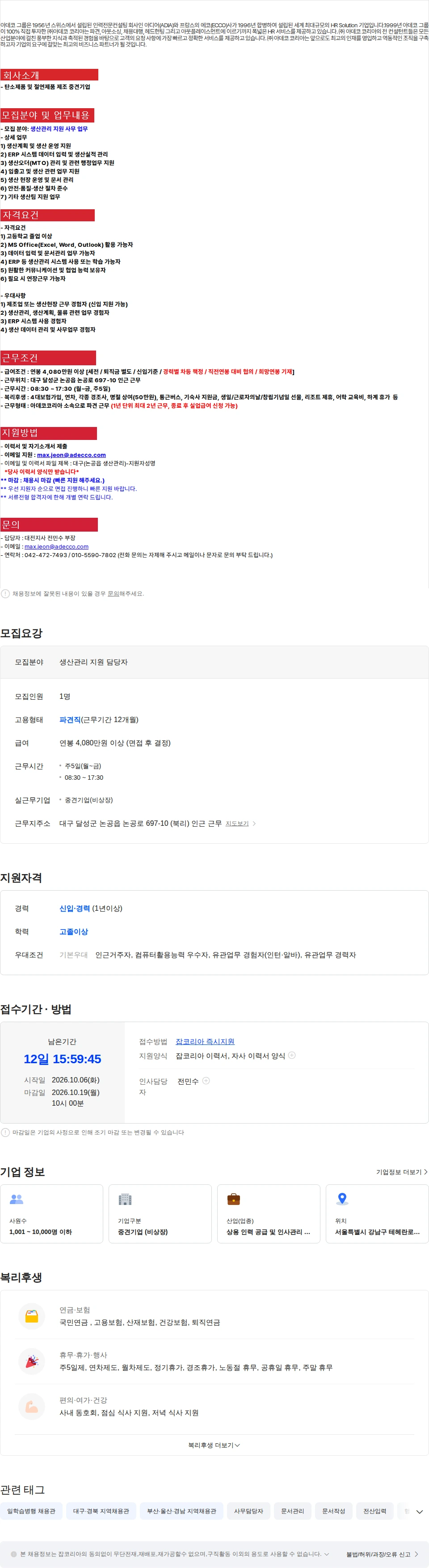Click the 문의 link in the notice
This screenshot has width=429, height=1568.
click(113, 593)
